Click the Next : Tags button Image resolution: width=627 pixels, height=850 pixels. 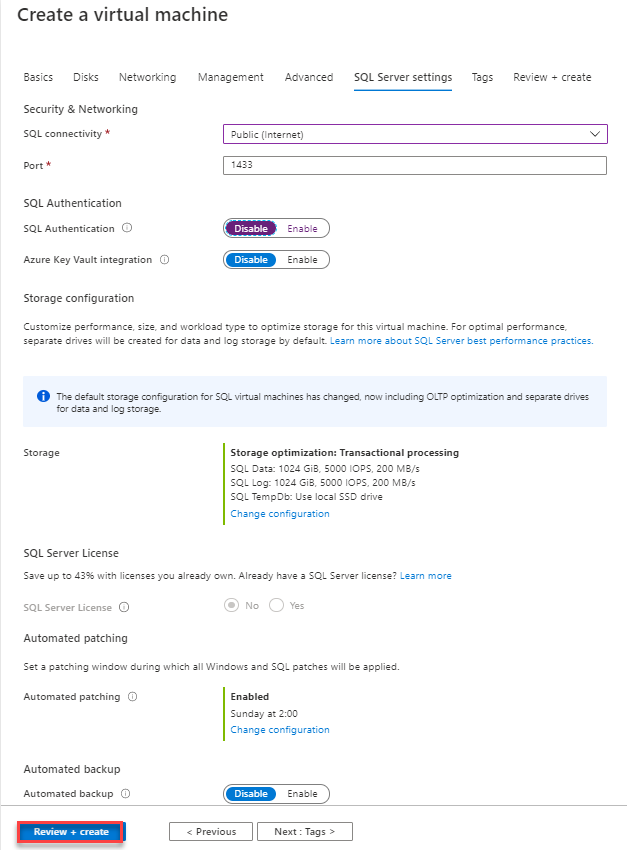(304, 831)
